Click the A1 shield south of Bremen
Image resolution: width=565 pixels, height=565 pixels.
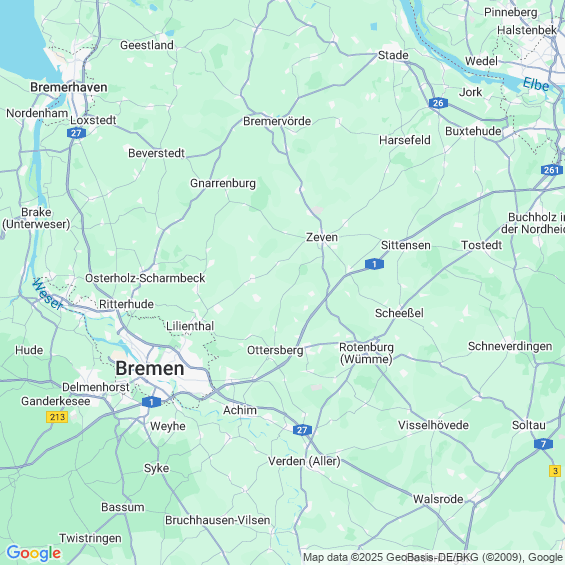(x=151, y=402)
